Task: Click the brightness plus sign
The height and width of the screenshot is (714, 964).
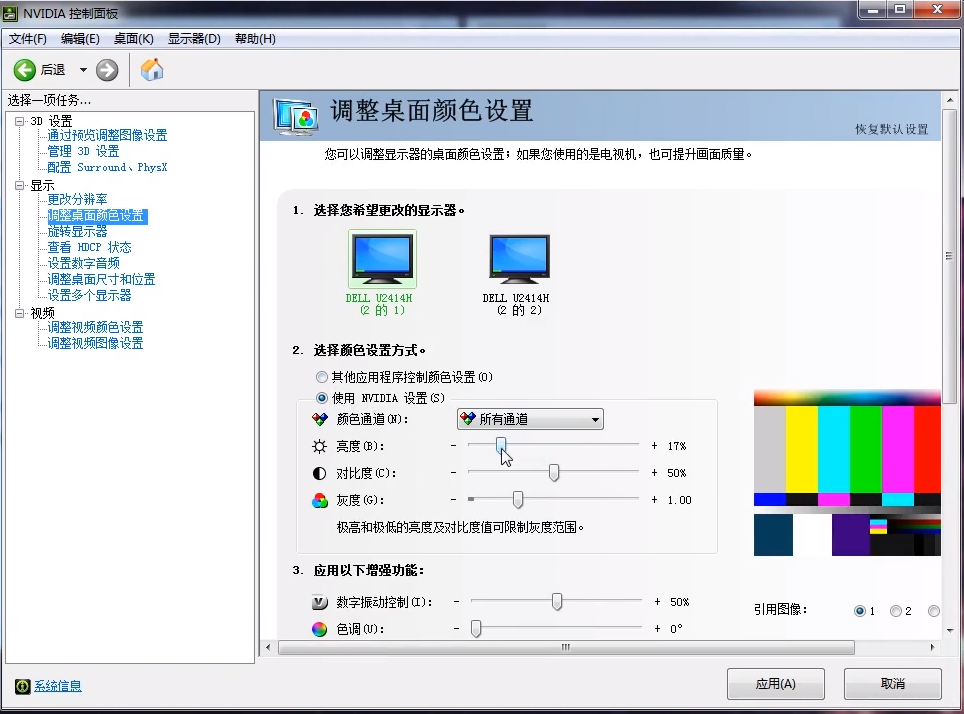Action: tap(654, 446)
